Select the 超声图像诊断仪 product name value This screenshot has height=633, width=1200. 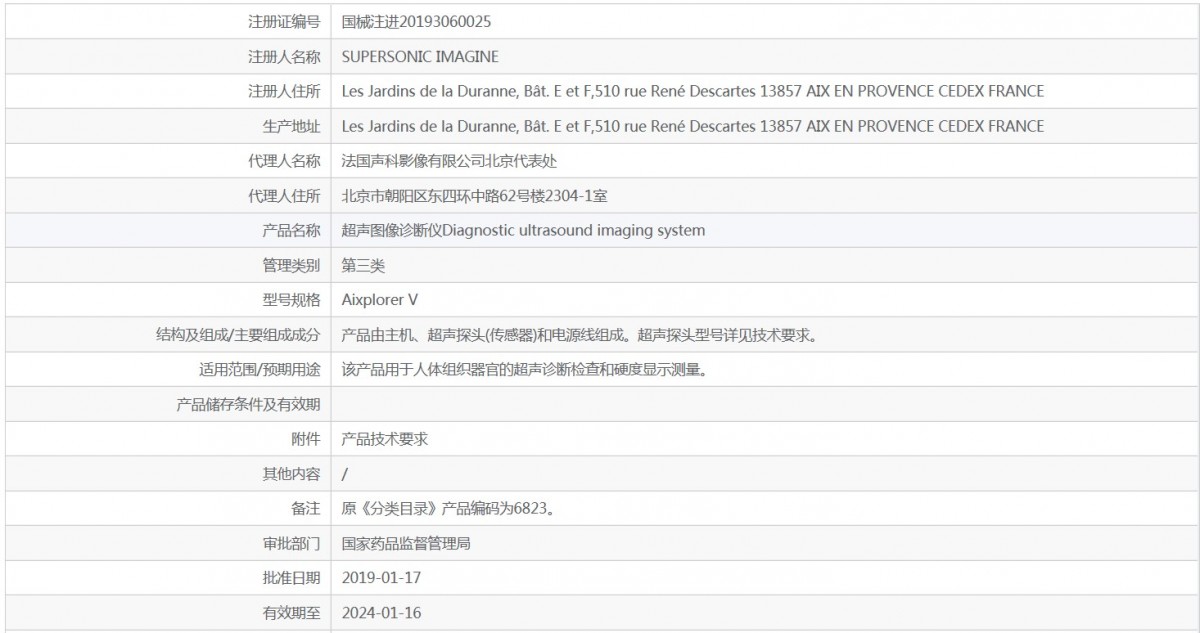tap(523, 230)
